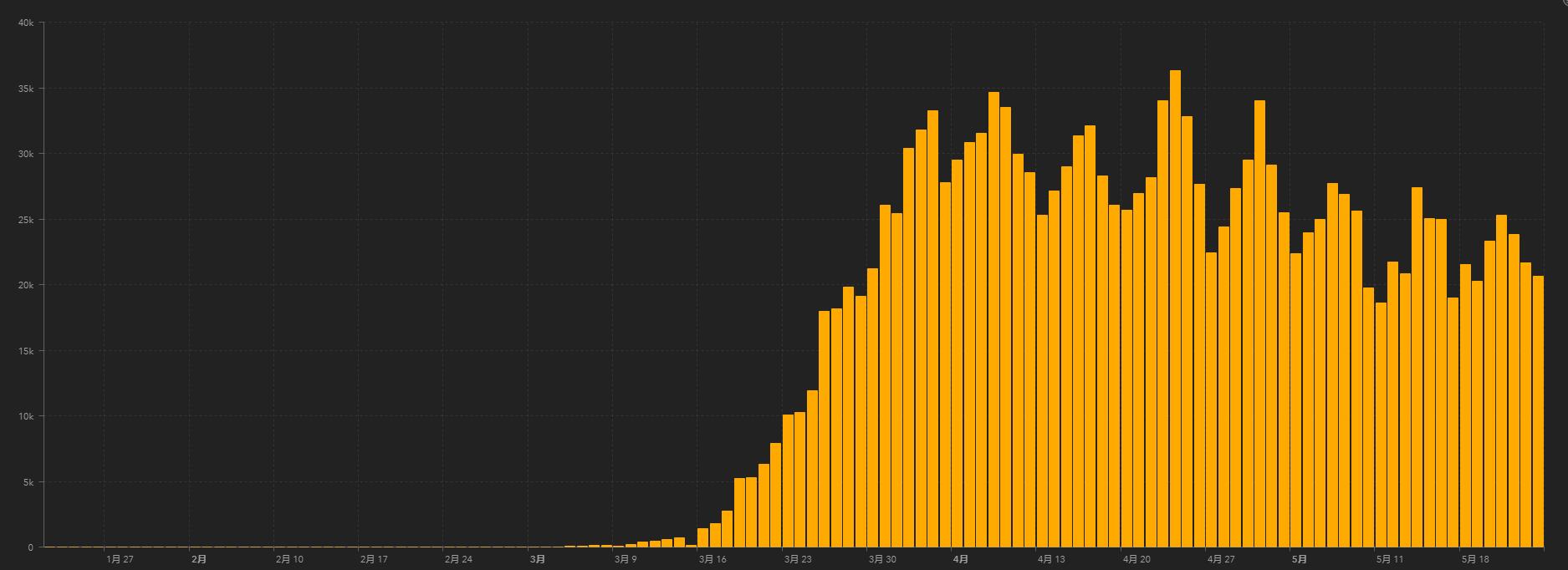
Task: Click the 5月 11 date label
Action: (x=1390, y=559)
